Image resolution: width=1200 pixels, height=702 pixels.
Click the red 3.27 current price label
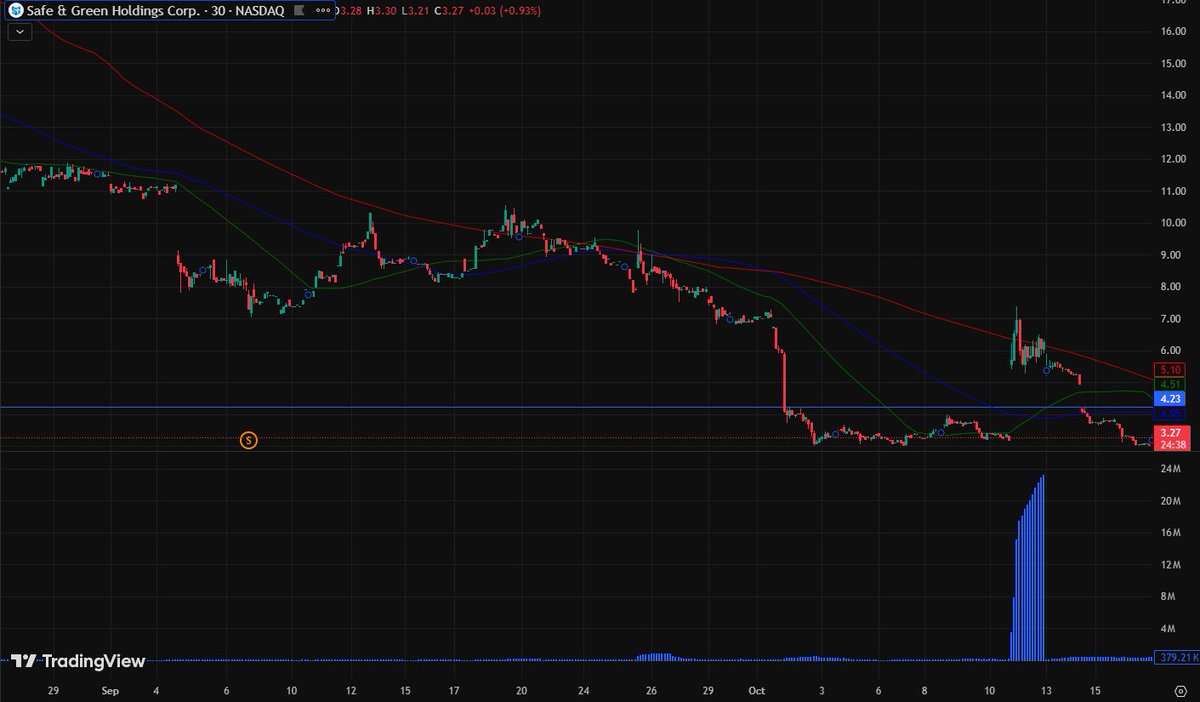point(1169,432)
